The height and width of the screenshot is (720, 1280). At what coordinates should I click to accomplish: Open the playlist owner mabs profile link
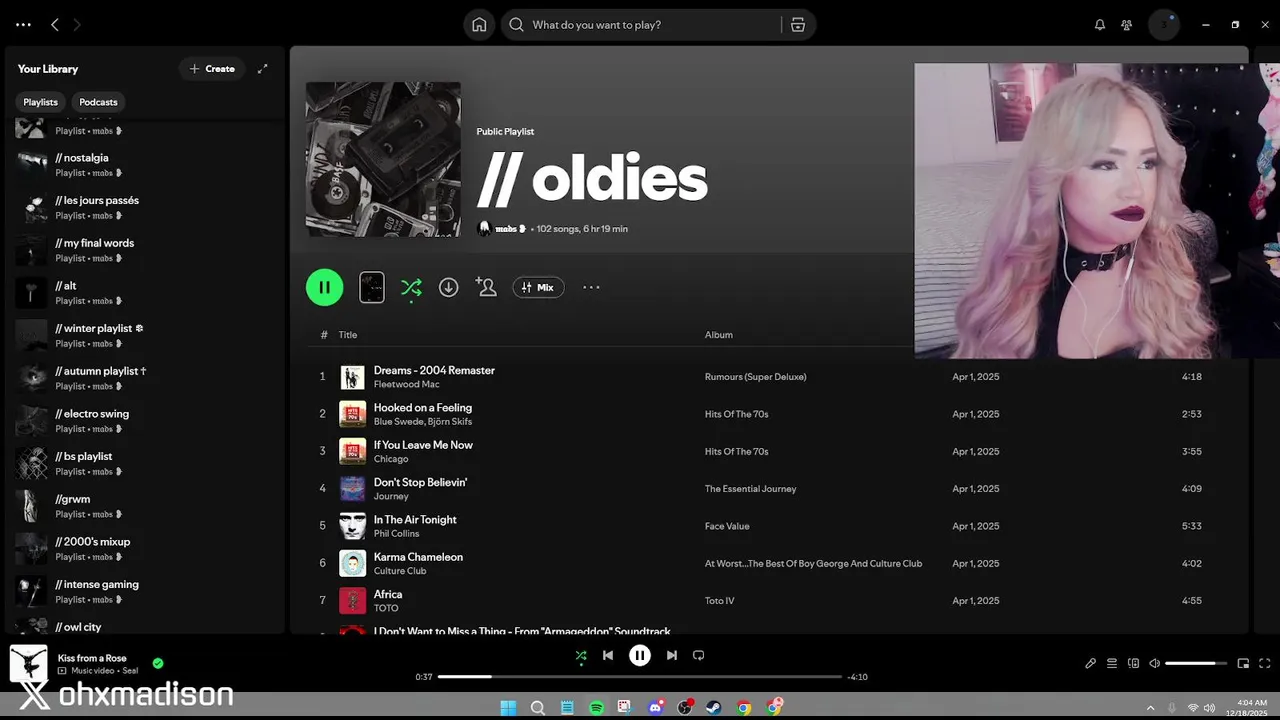[510, 229]
